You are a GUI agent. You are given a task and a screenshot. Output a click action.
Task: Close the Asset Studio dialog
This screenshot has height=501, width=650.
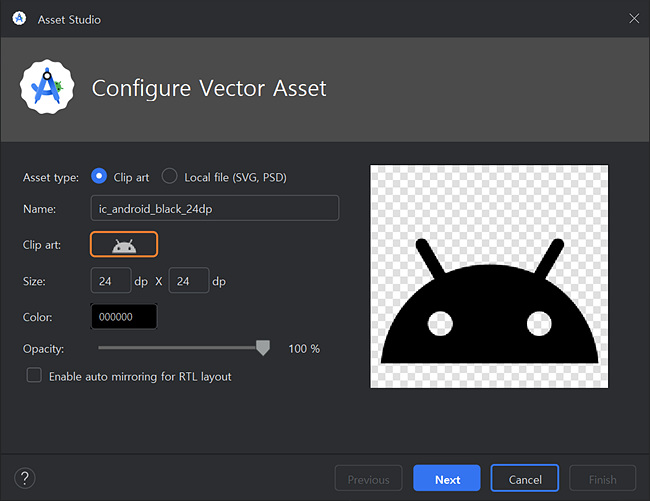tap(634, 19)
